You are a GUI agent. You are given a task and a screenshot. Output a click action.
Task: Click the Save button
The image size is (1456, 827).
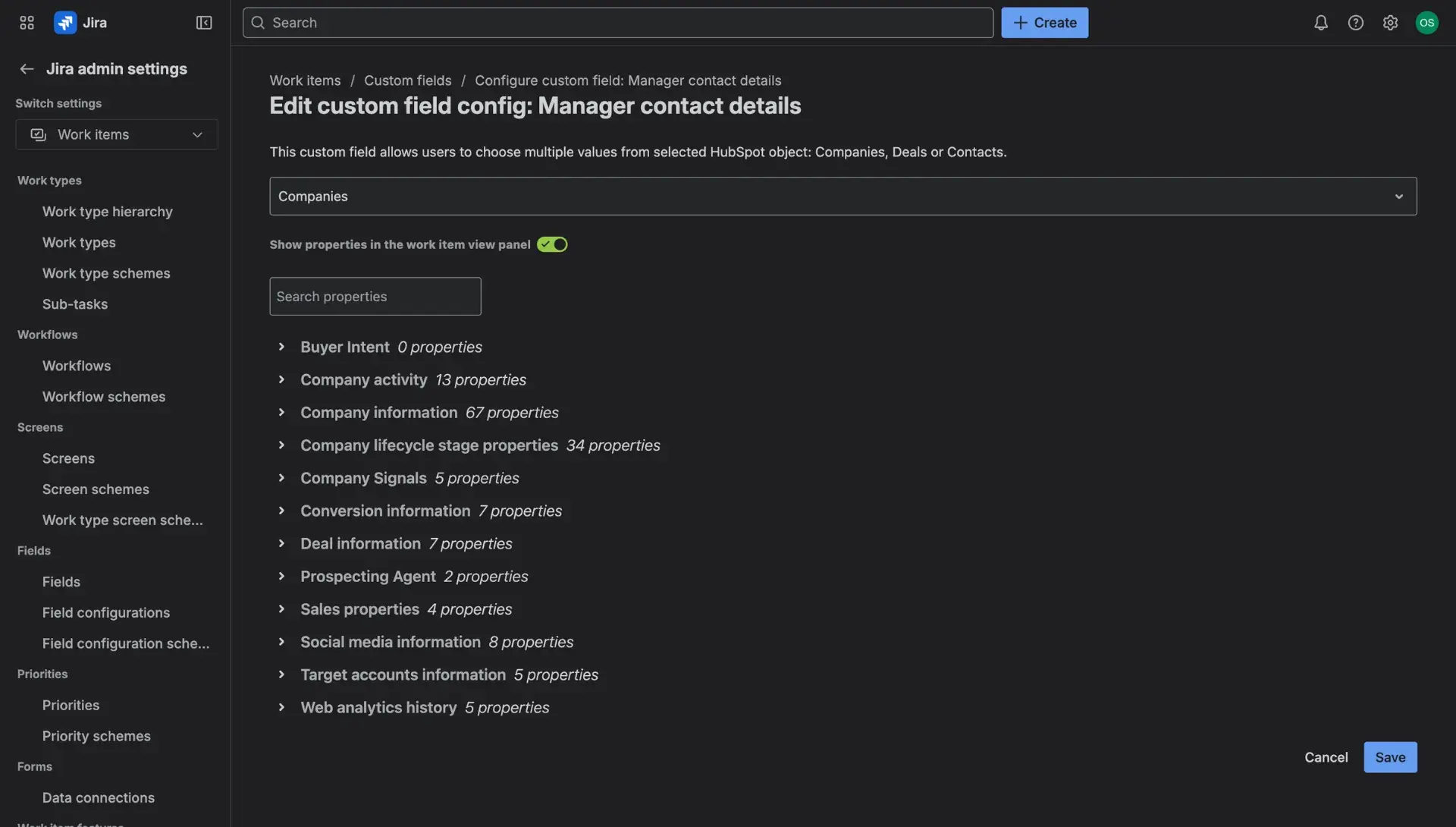(x=1390, y=757)
